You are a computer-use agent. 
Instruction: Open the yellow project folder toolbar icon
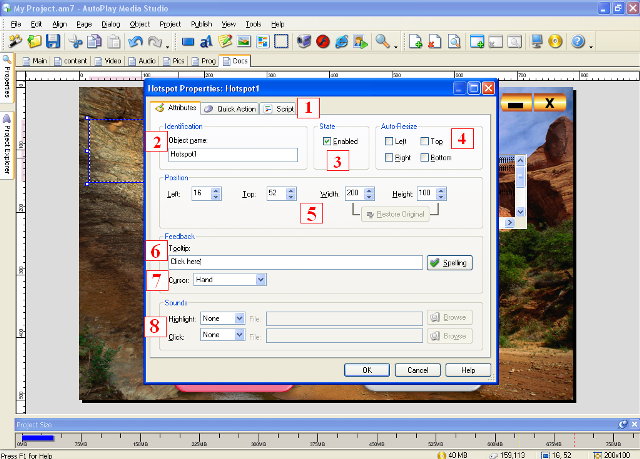click(34, 42)
